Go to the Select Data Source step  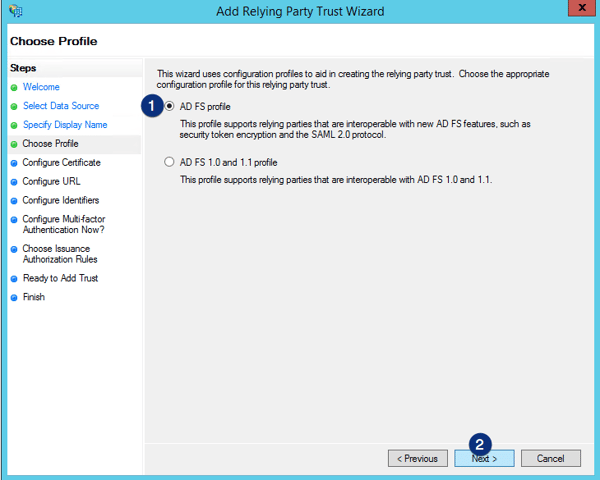coord(61,106)
